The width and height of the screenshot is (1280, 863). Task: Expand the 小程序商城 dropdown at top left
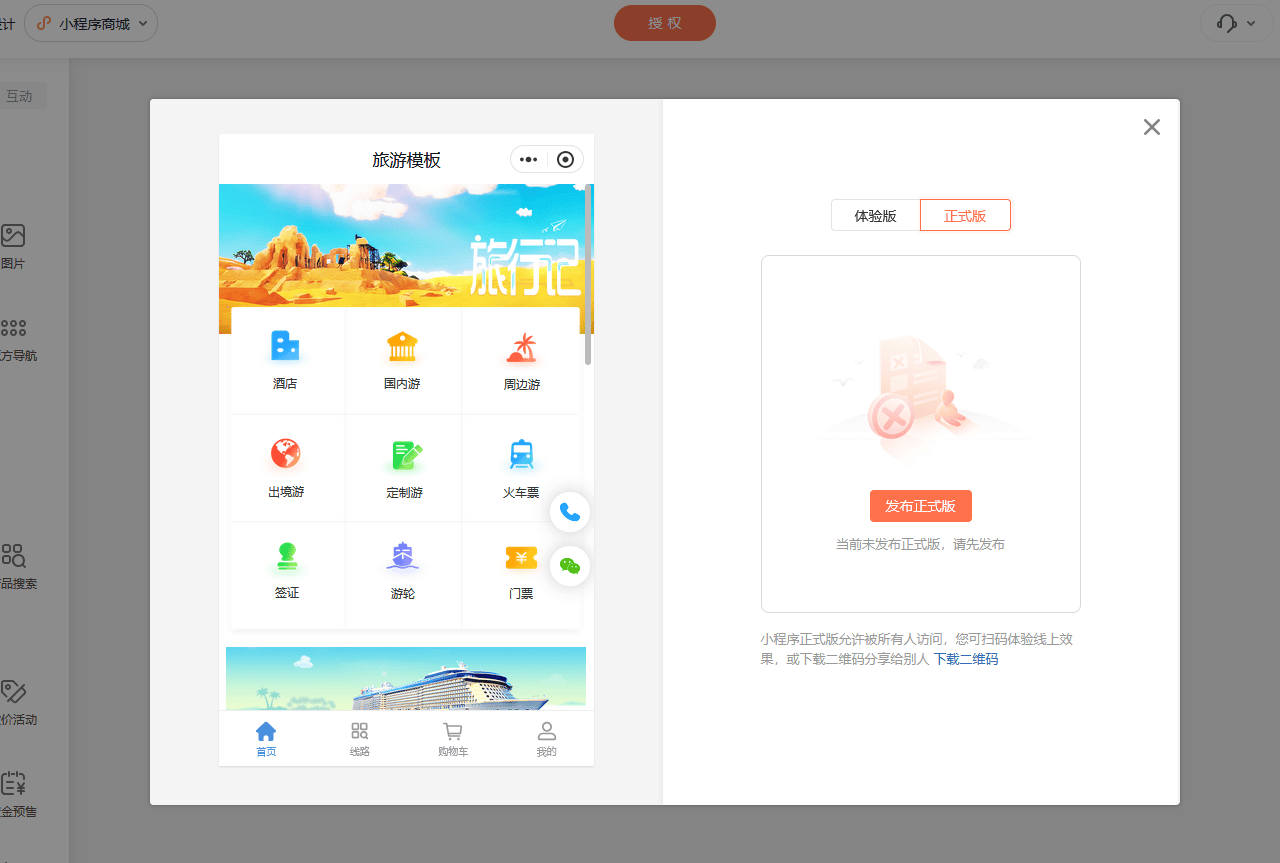coord(90,22)
